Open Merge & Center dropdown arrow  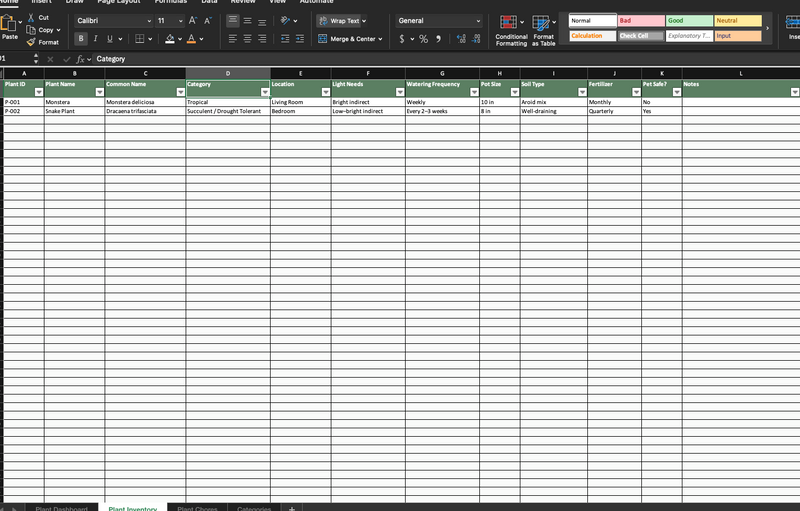click(380, 39)
